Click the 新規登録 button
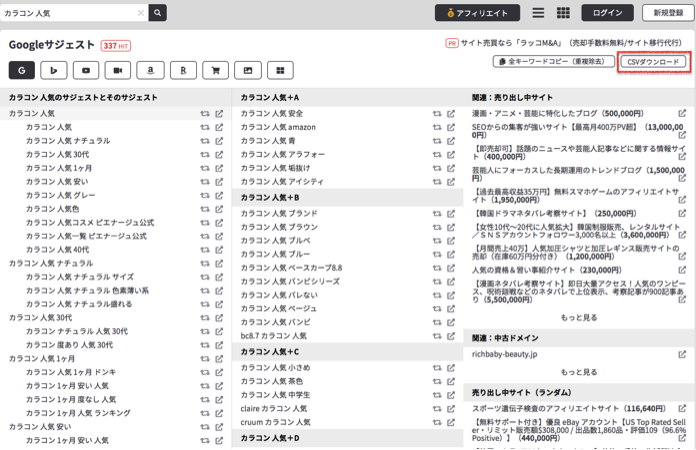This screenshot has width=696, height=450. click(x=668, y=13)
